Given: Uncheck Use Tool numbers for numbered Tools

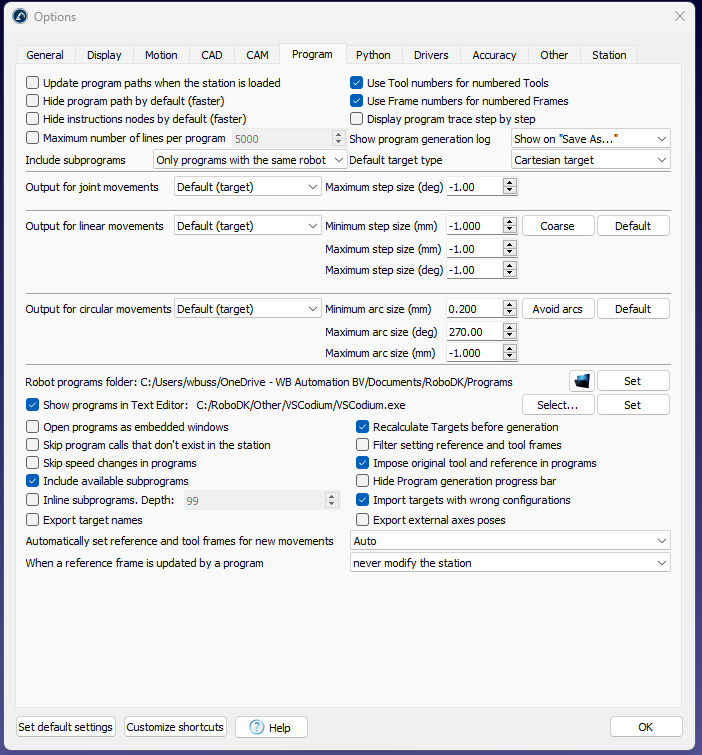Looking at the screenshot, I should click(x=357, y=83).
